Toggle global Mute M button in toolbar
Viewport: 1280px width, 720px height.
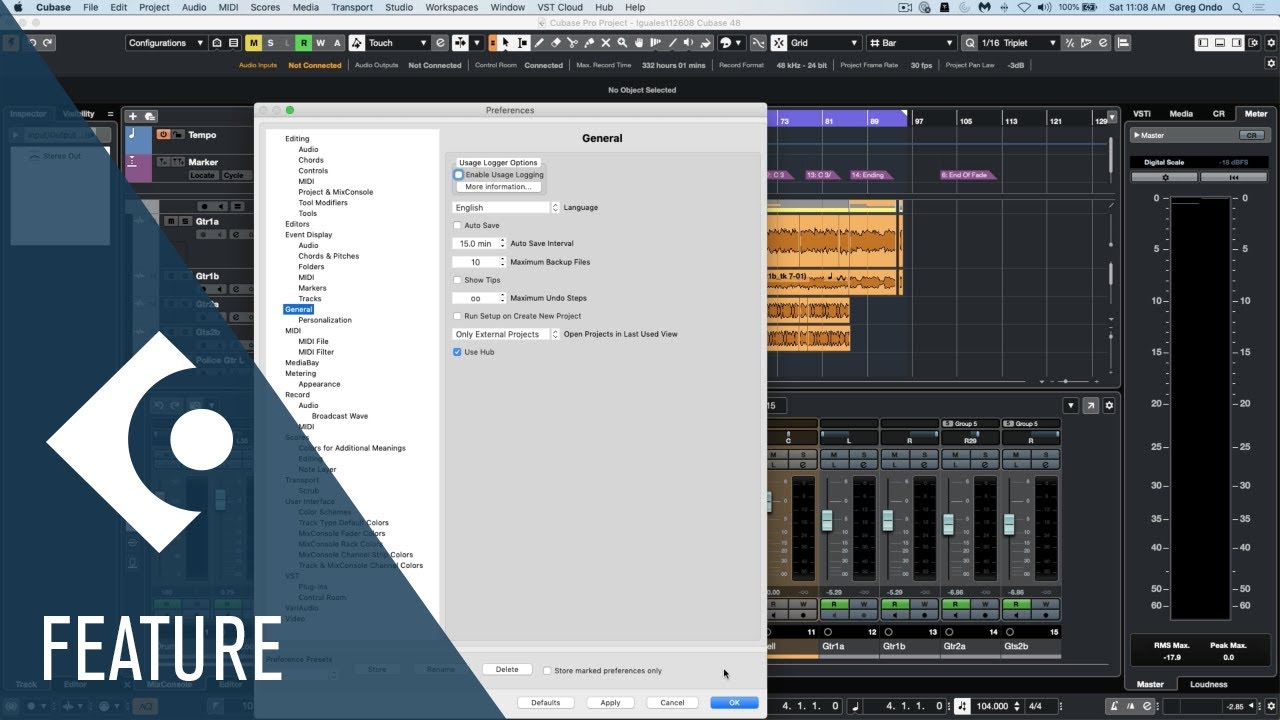(253, 43)
